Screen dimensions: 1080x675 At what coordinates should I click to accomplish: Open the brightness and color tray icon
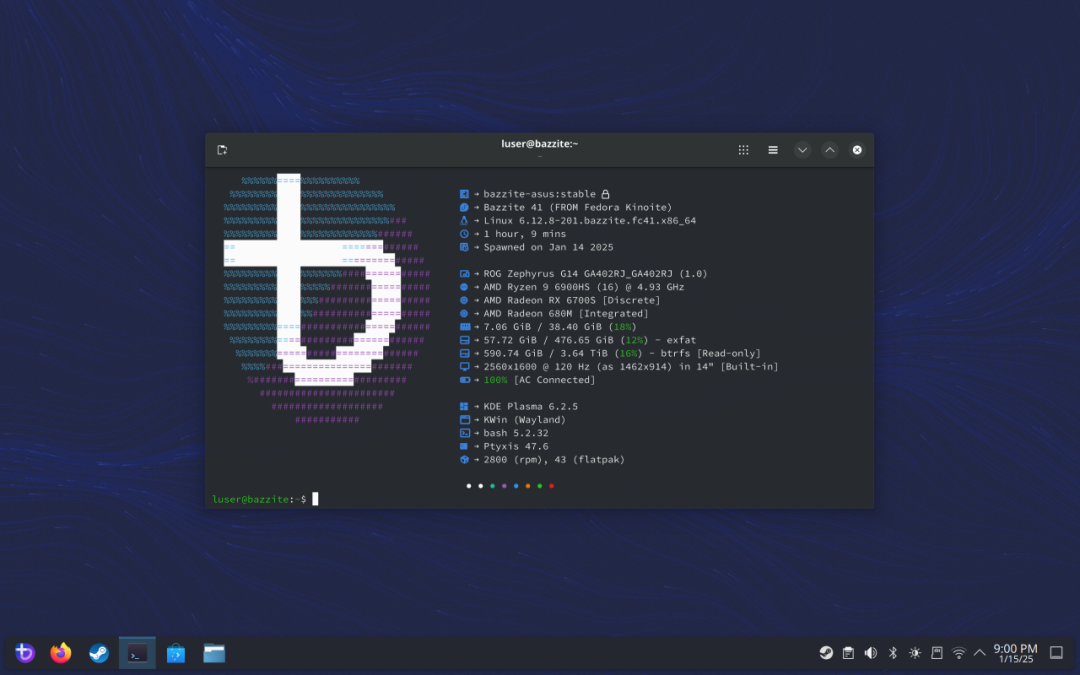pos(915,653)
